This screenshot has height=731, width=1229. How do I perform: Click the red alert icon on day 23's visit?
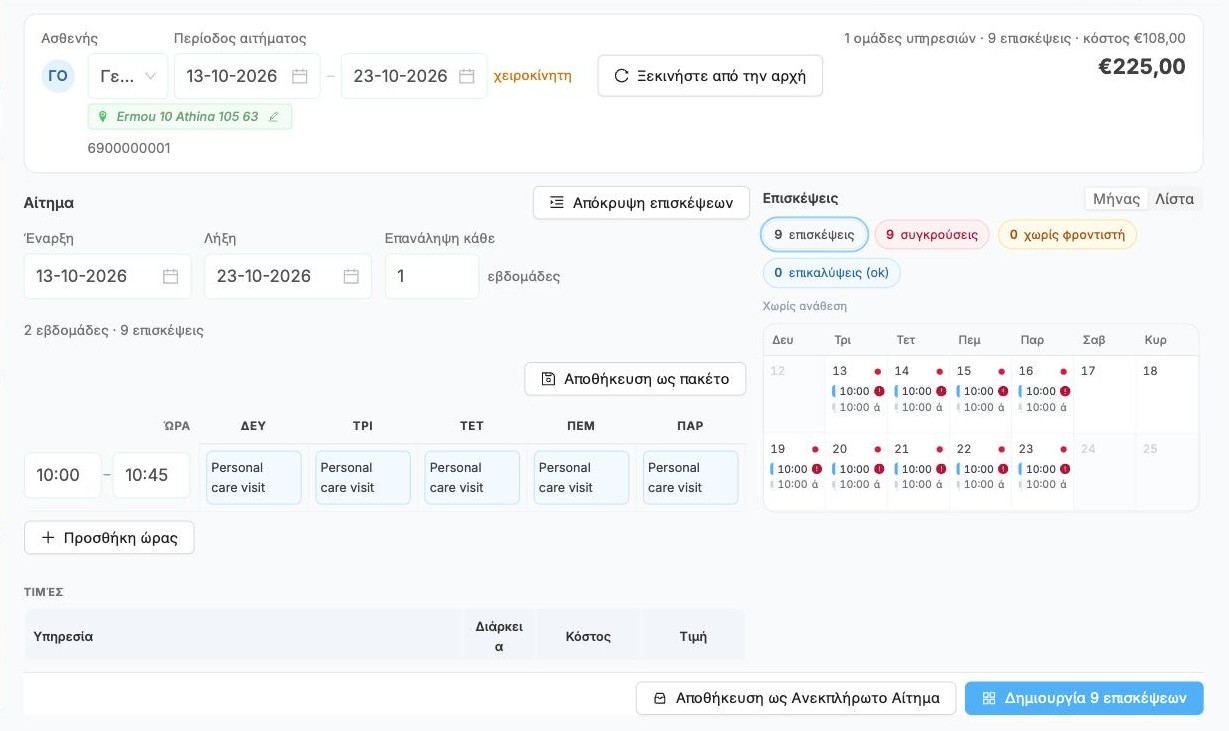click(1065, 469)
